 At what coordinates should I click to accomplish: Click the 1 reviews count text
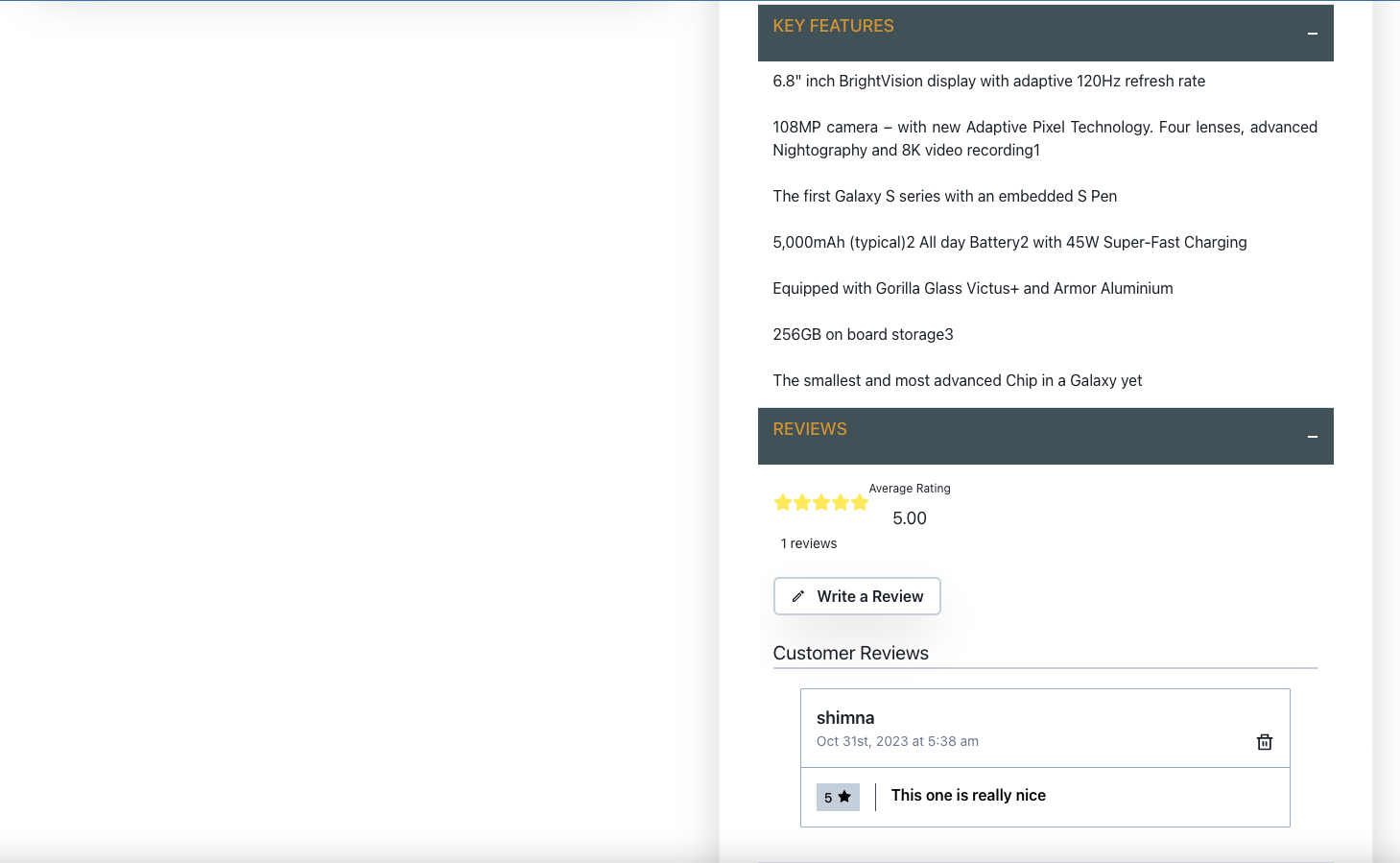point(808,542)
